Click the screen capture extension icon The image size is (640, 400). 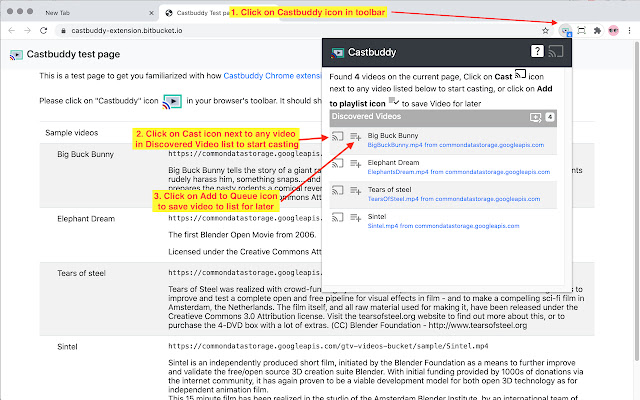tap(582, 31)
